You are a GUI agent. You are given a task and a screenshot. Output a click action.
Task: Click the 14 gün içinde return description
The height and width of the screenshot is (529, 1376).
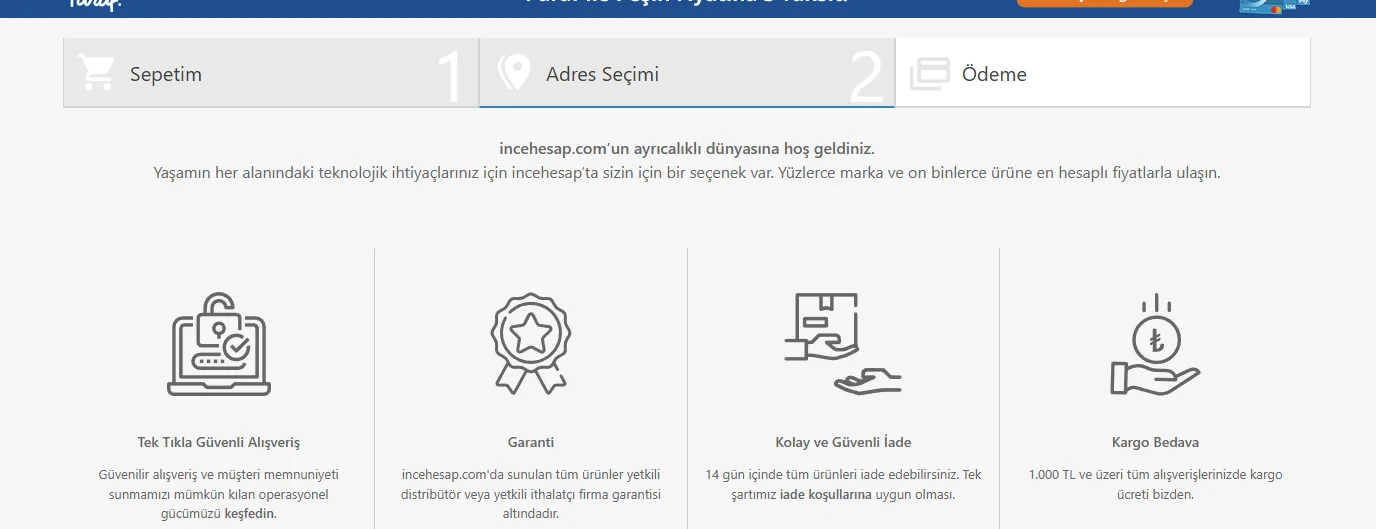point(843,484)
